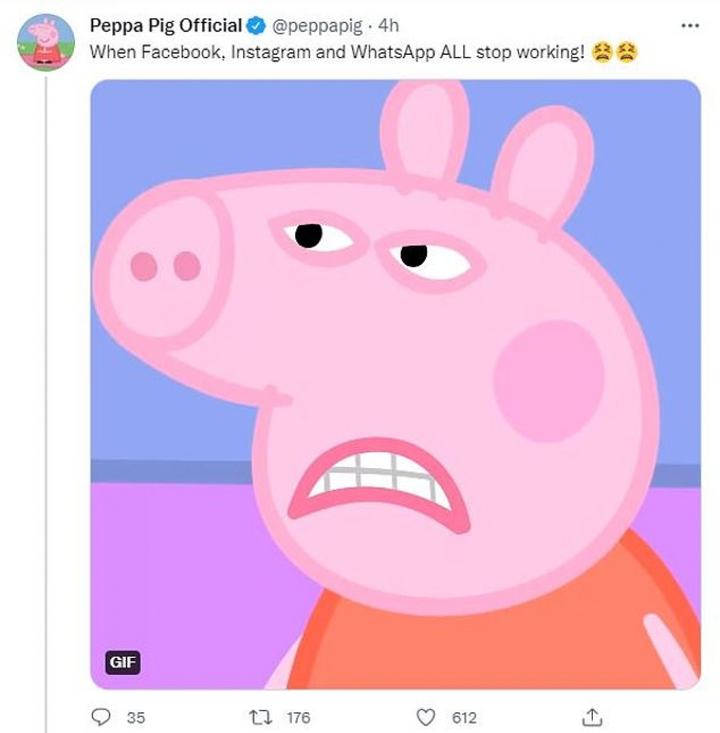Viewport: 720px width, 733px height.
Task: Click the grey thread line below avatar
Action: pos(46,400)
